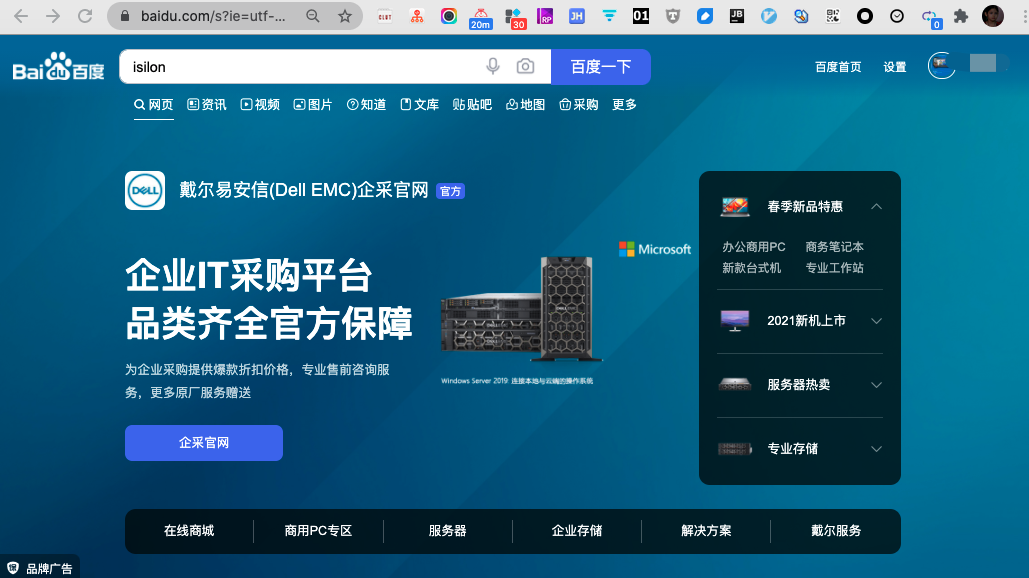Click the Baidu logo
The width and height of the screenshot is (1029, 578).
58,68
